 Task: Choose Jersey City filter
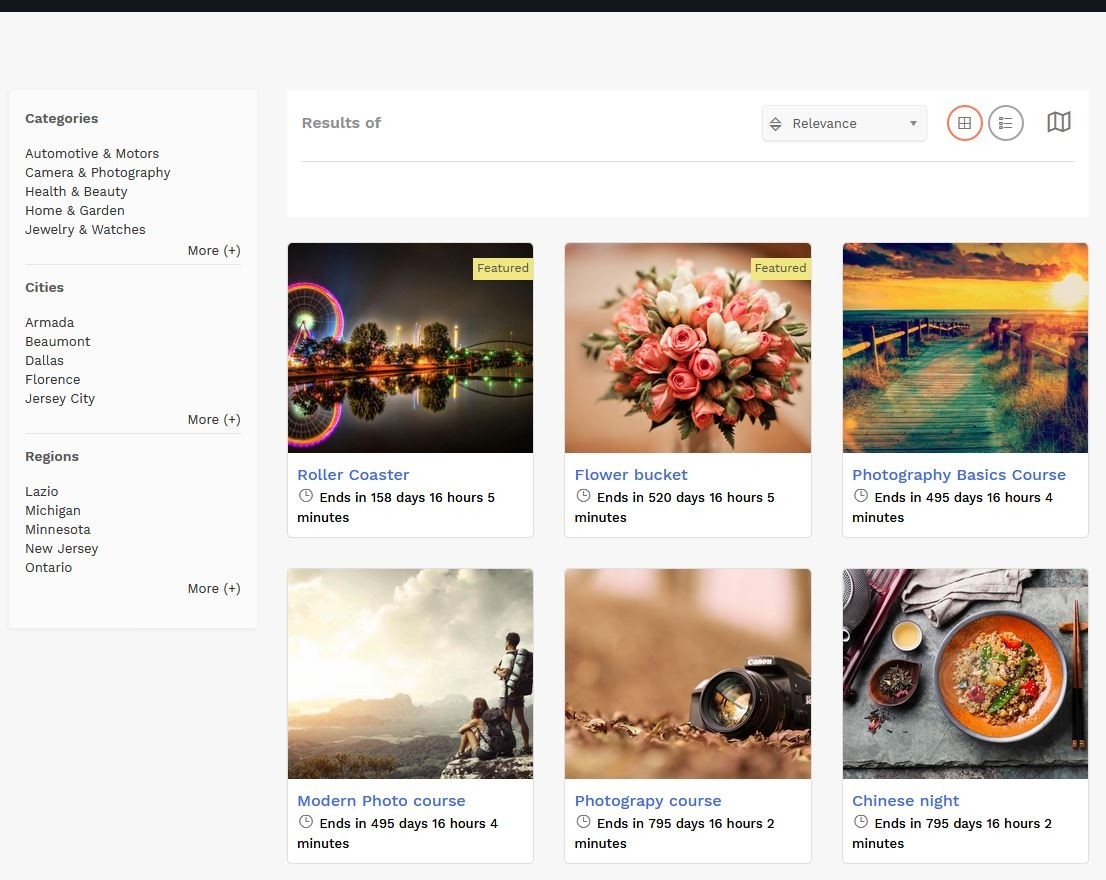point(60,399)
